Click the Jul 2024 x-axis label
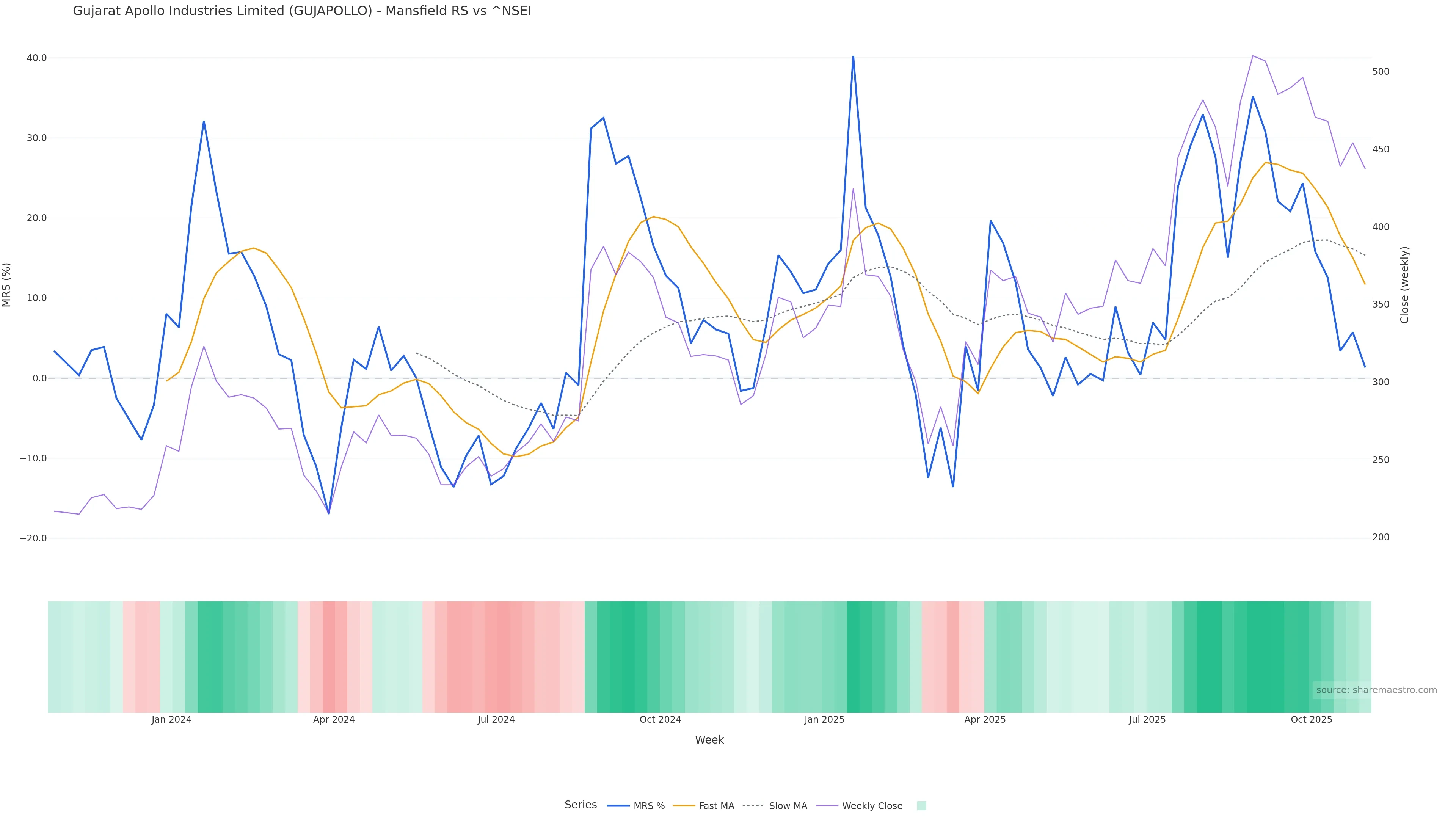The image size is (1456, 819). point(496,720)
